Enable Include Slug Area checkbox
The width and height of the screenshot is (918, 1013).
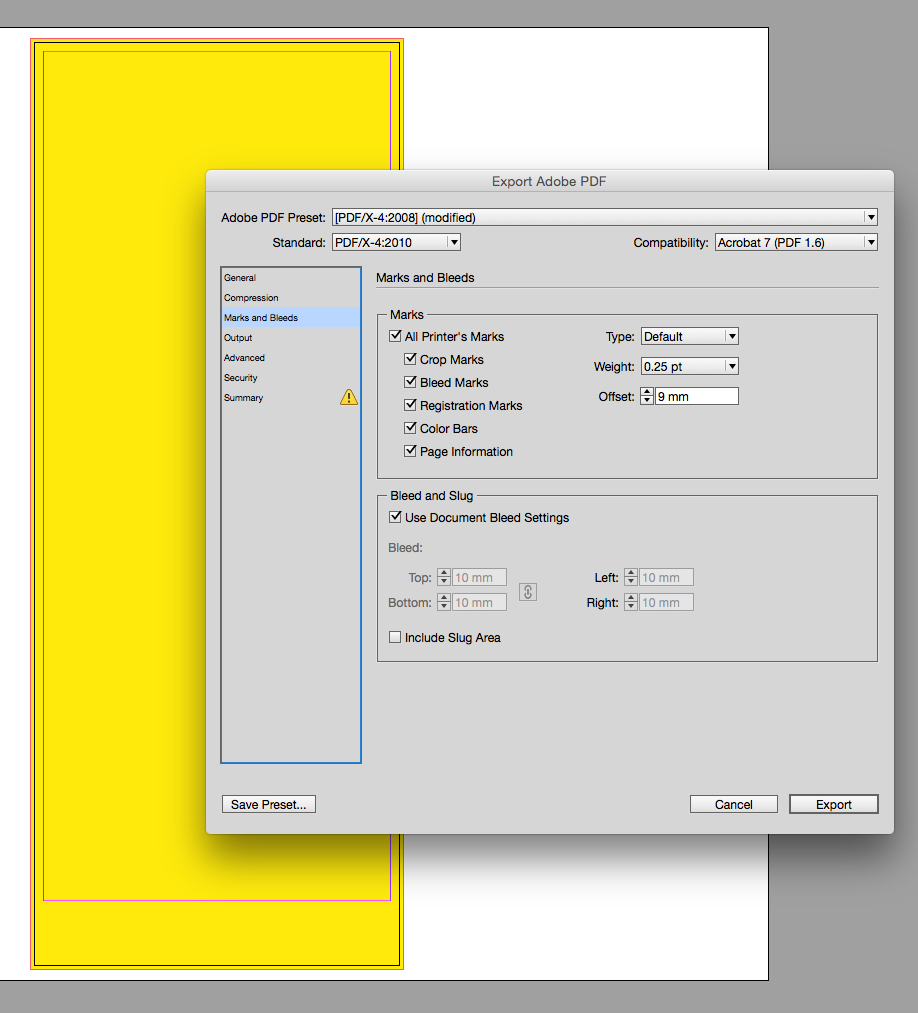(x=395, y=637)
